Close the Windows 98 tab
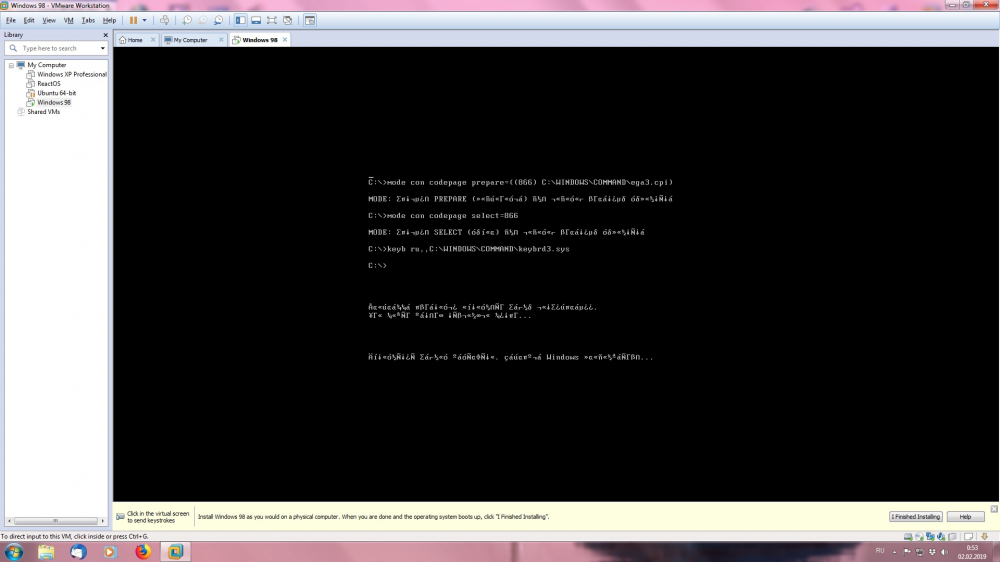Image resolution: width=1000 pixels, height=562 pixels. [x=285, y=40]
